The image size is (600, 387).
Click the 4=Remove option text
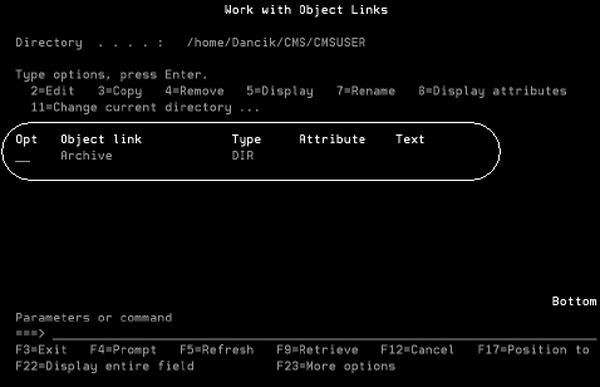[x=195, y=91]
